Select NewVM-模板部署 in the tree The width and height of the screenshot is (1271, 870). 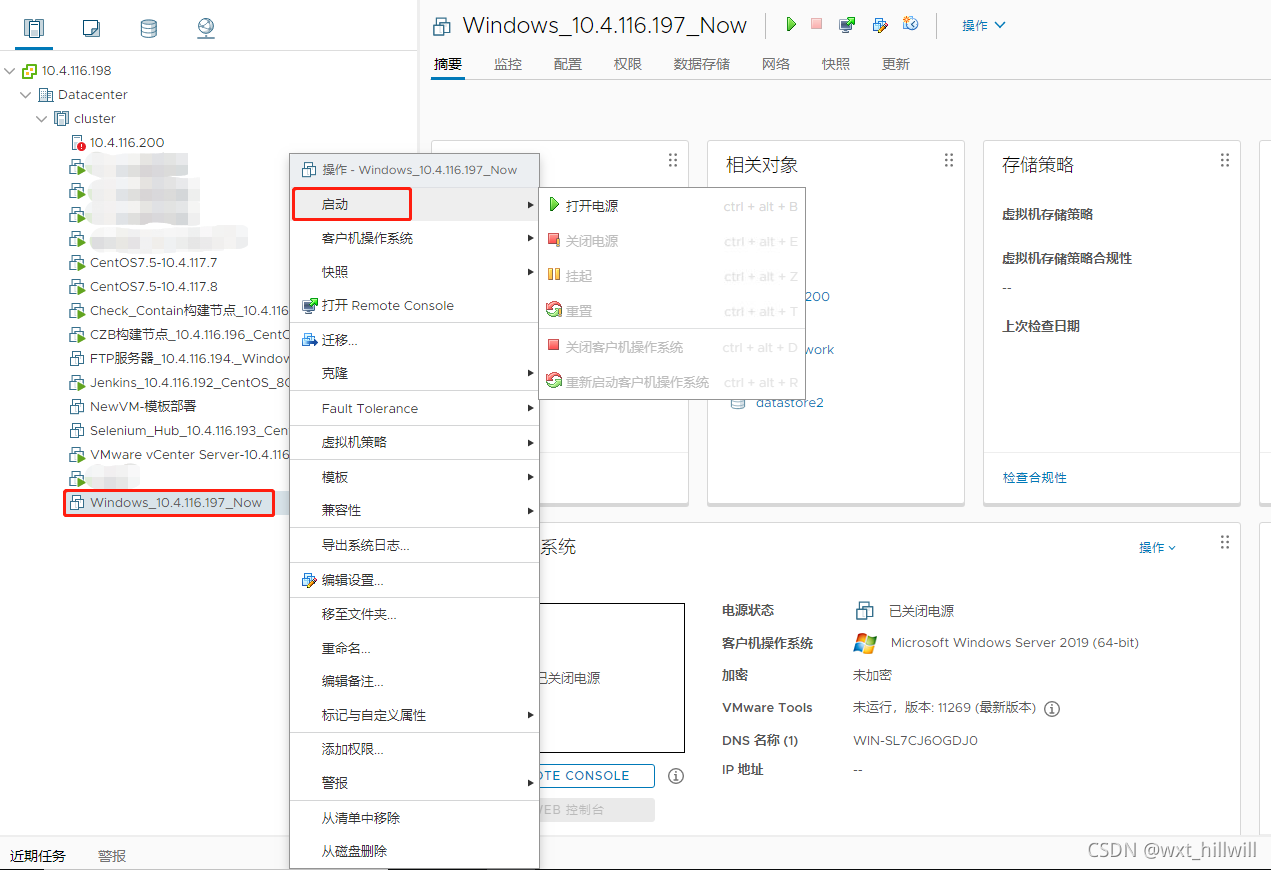click(x=143, y=407)
